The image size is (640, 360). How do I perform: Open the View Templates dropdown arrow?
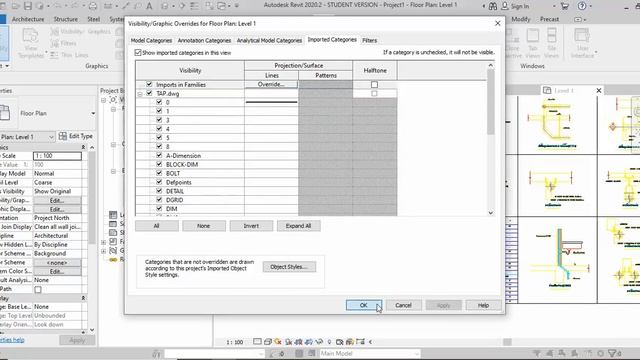point(46,52)
